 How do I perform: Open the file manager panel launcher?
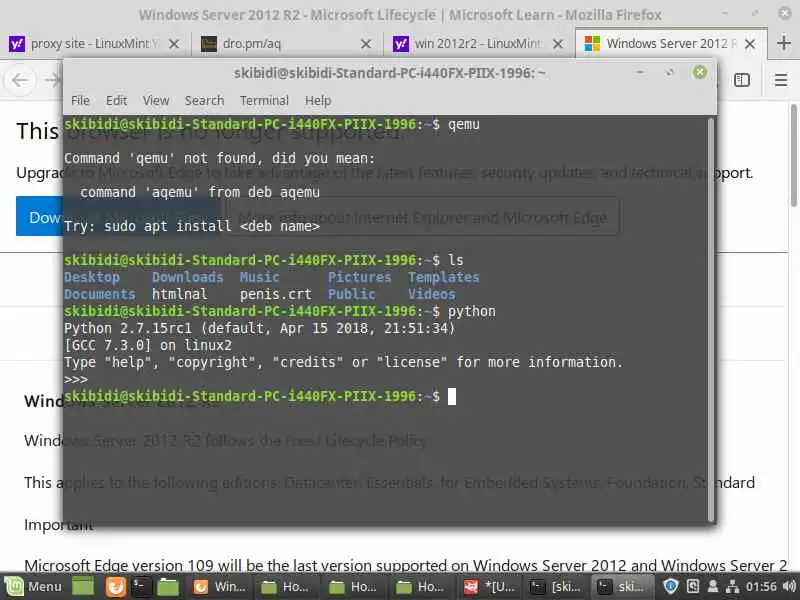point(167,587)
